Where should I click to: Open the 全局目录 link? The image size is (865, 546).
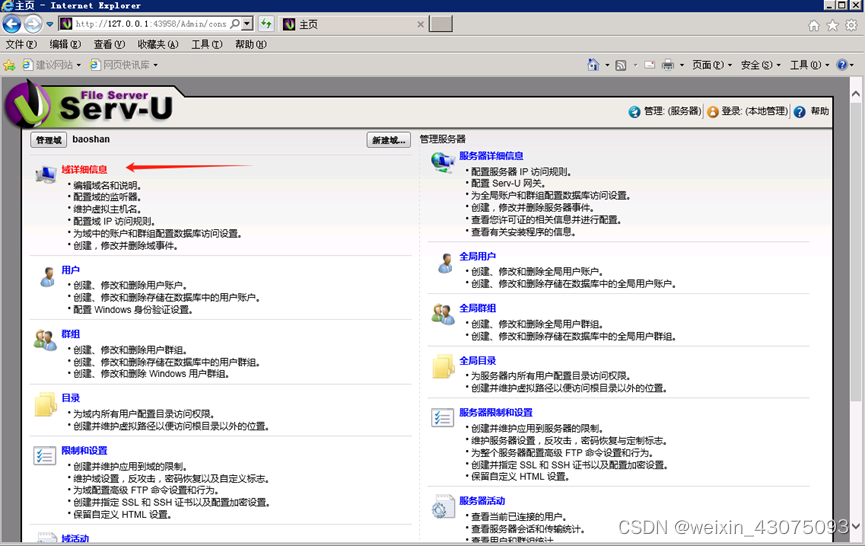[x=477, y=361]
